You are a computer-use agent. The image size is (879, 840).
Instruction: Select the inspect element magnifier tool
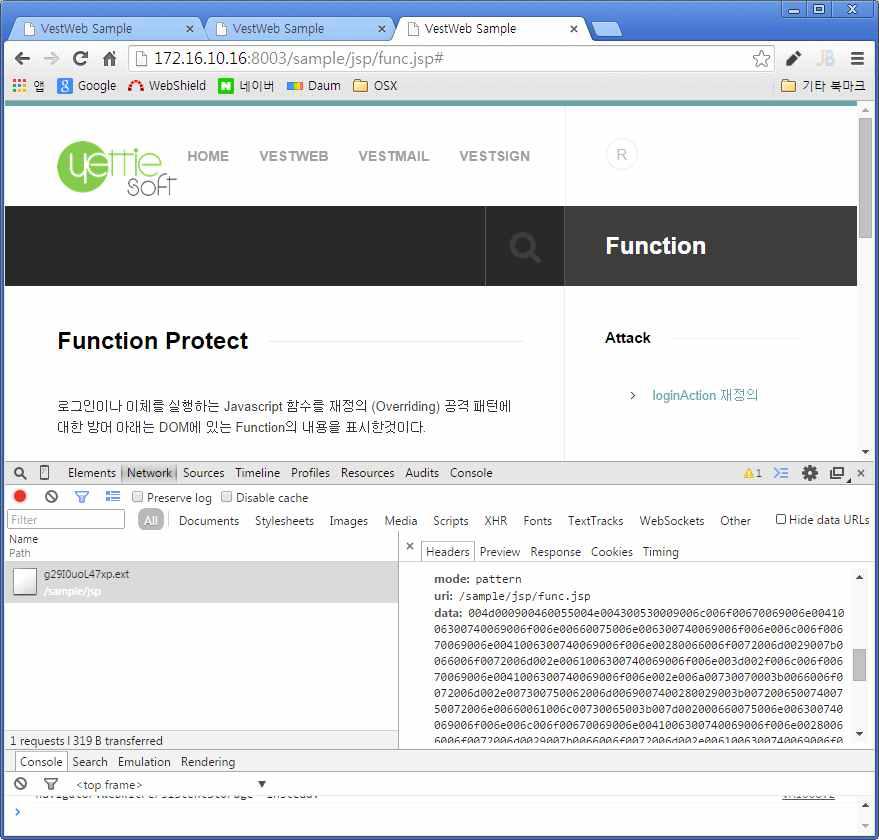pyautogui.click(x=20, y=473)
